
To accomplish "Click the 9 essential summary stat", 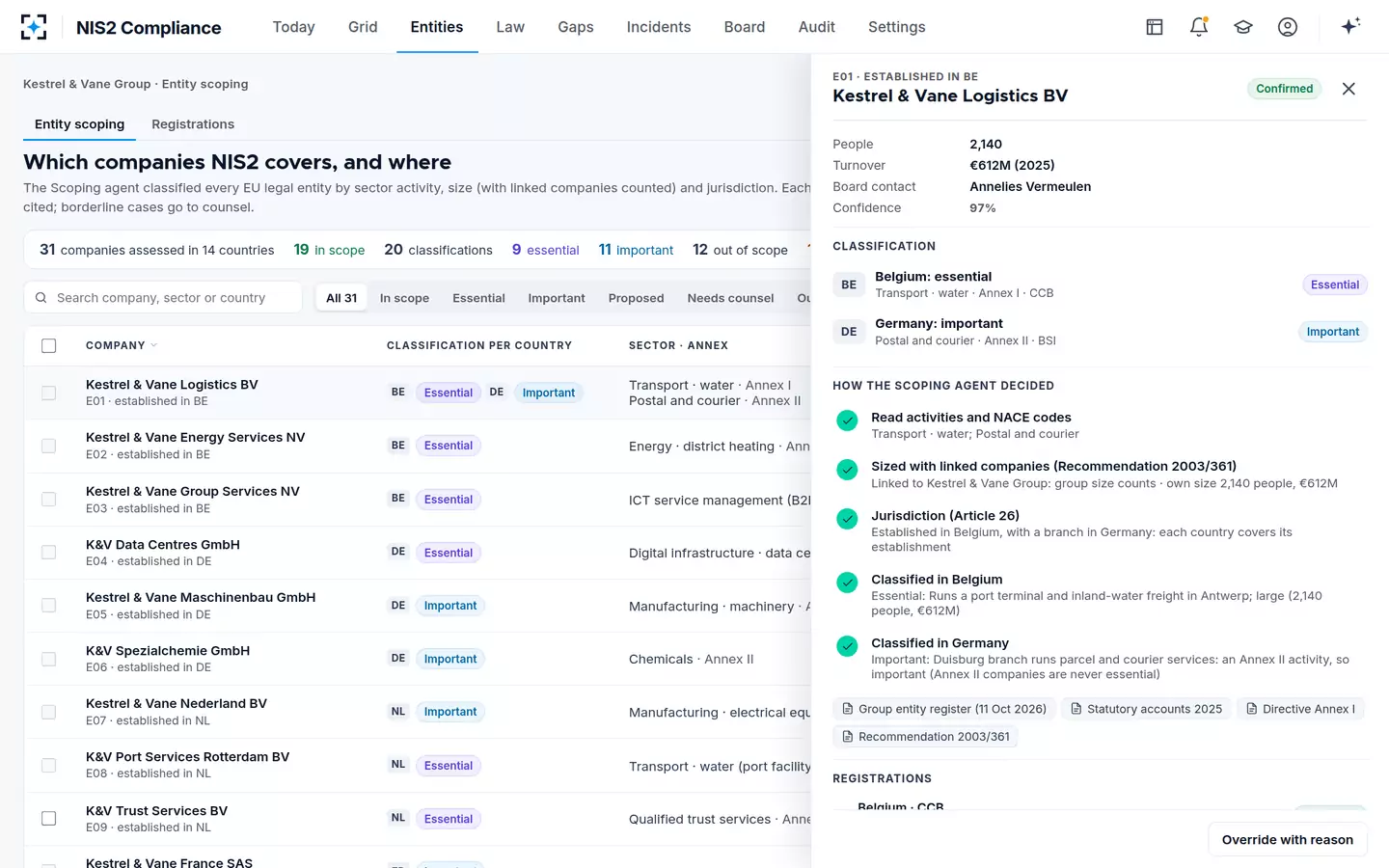I will click(545, 250).
